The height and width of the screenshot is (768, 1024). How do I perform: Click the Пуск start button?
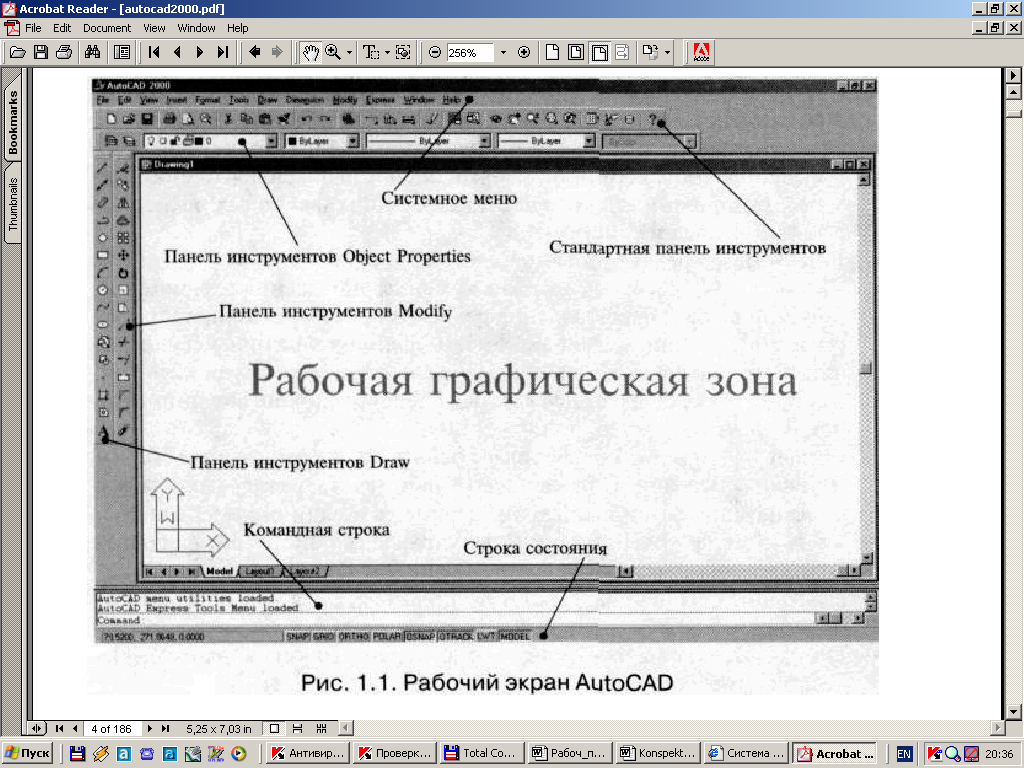click(x=27, y=754)
